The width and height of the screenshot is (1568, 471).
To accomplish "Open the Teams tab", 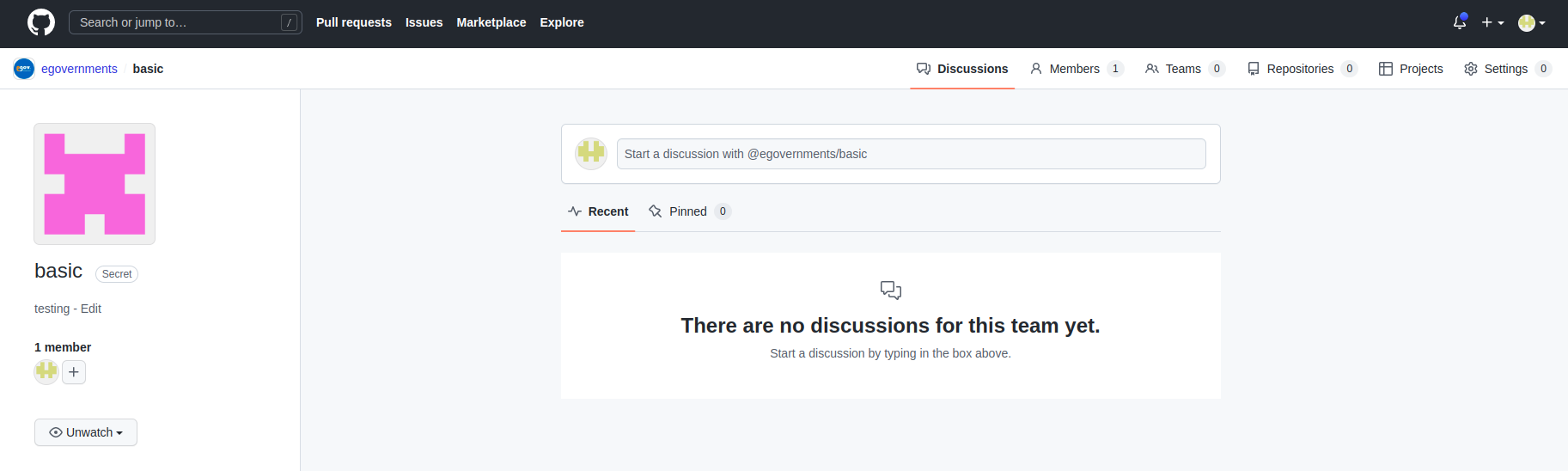I will point(1183,69).
